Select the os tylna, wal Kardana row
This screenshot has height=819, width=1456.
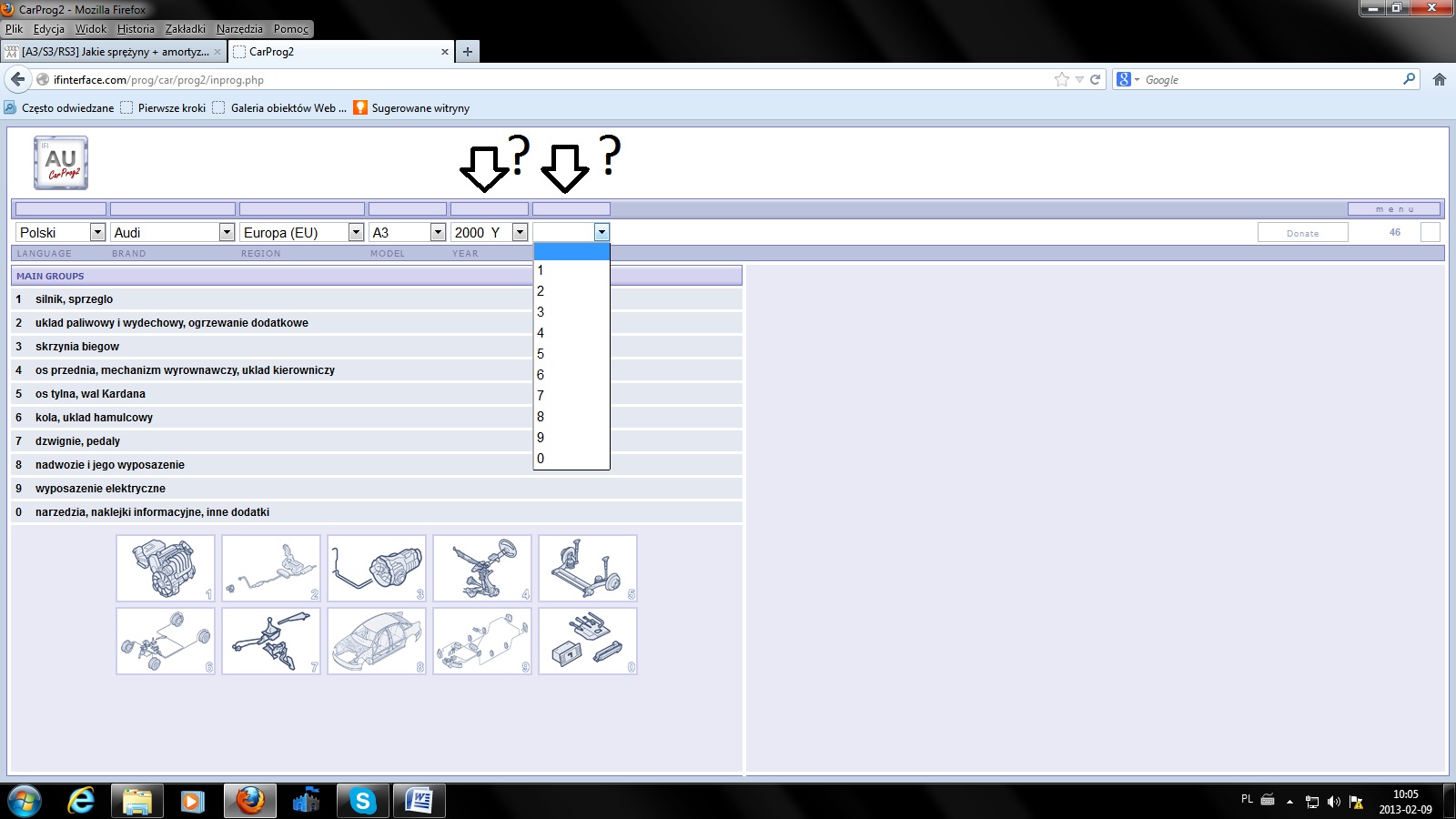point(377,394)
